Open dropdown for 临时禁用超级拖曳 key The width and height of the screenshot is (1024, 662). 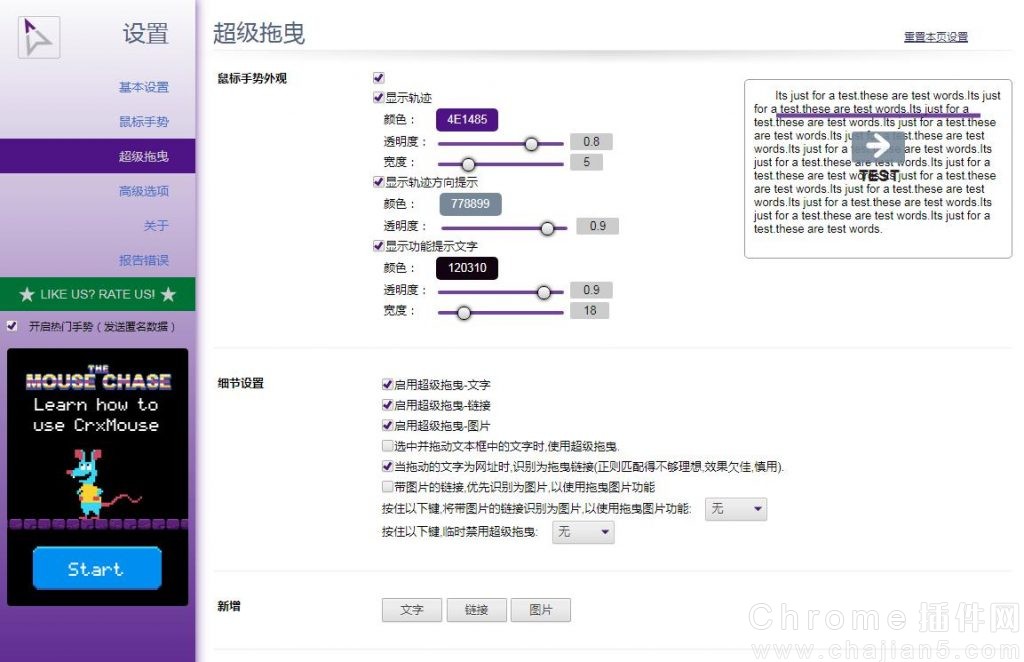point(583,532)
